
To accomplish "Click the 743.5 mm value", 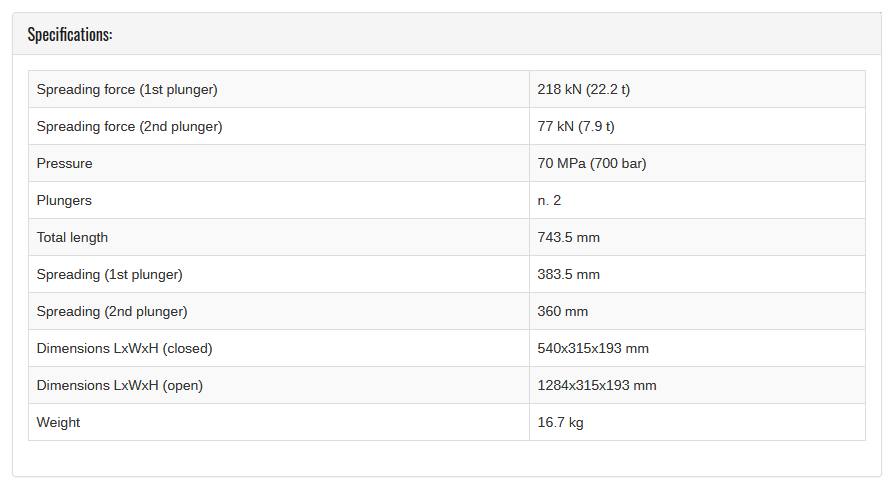I will click(568, 237).
